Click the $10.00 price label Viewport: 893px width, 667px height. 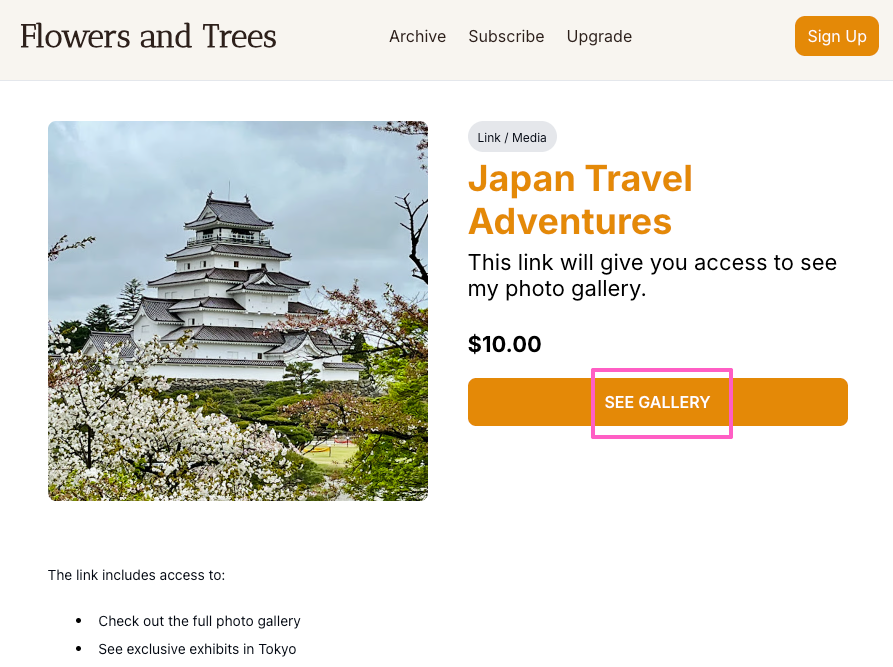coord(504,345)
